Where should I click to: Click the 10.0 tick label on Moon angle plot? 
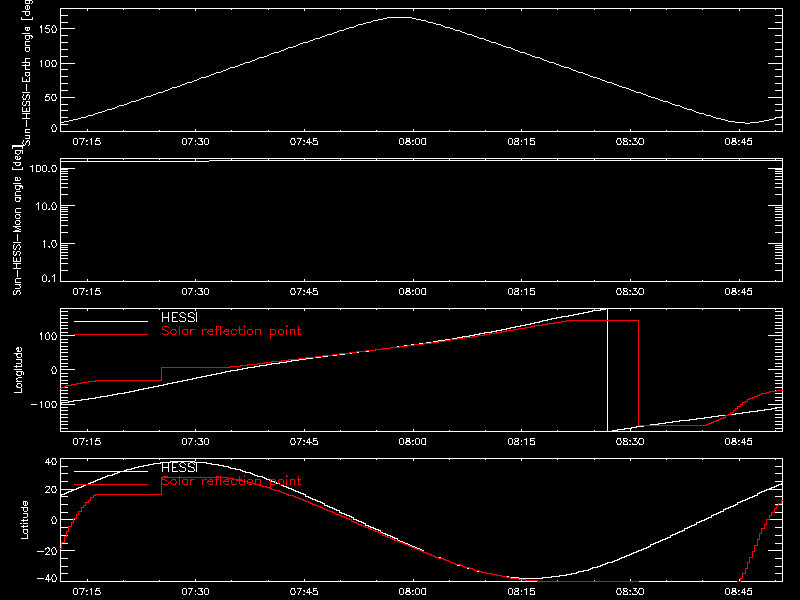click(x=47, y=207)
